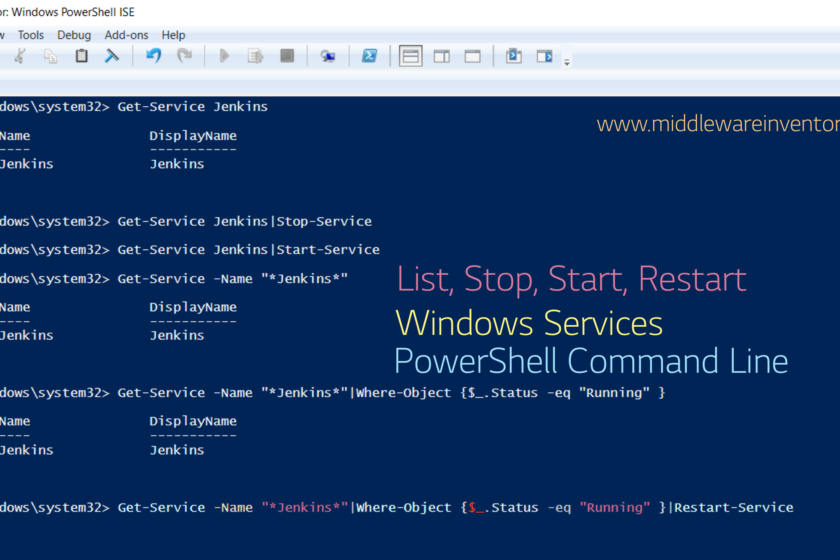This screenshot has height=560, width=840.
Task: Show the script pane maximized
Action: point(472,56)
